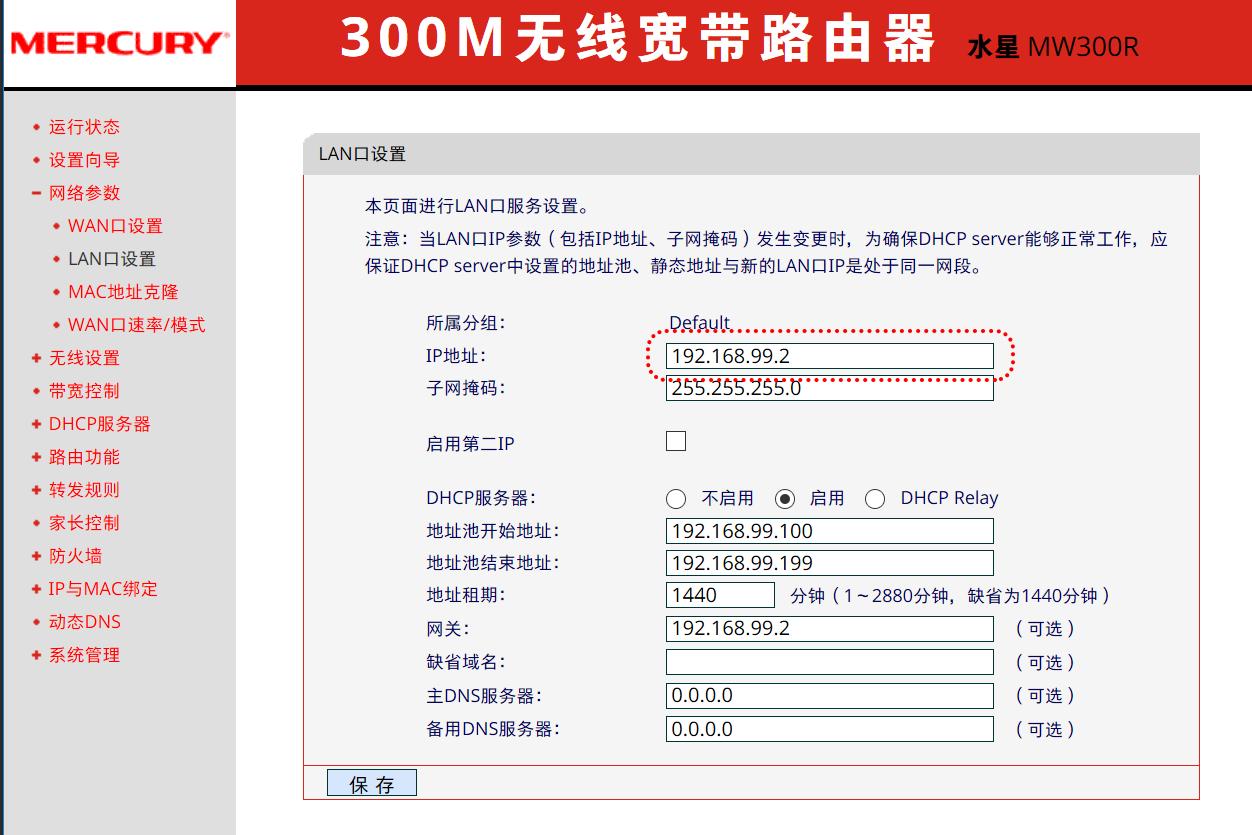The width and height of the screenshot is (1252, 835).
Task: Select the 不启用 DHCP server option
Action: [676, 498]
